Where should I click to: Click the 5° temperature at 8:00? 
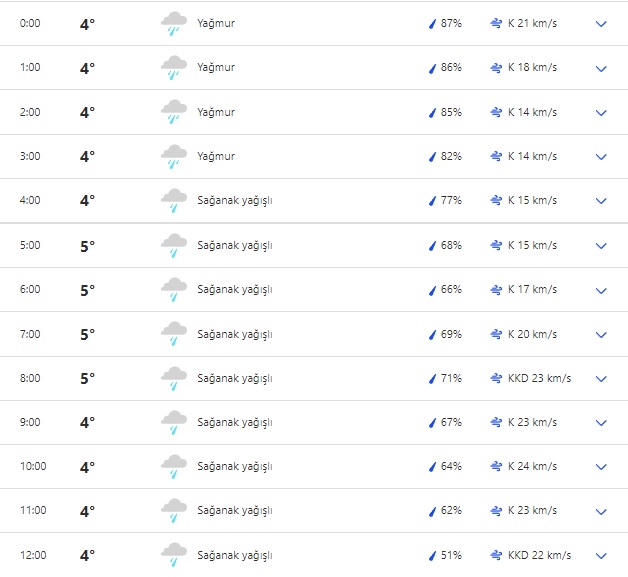pyautogui.click(x=87, y=378)
